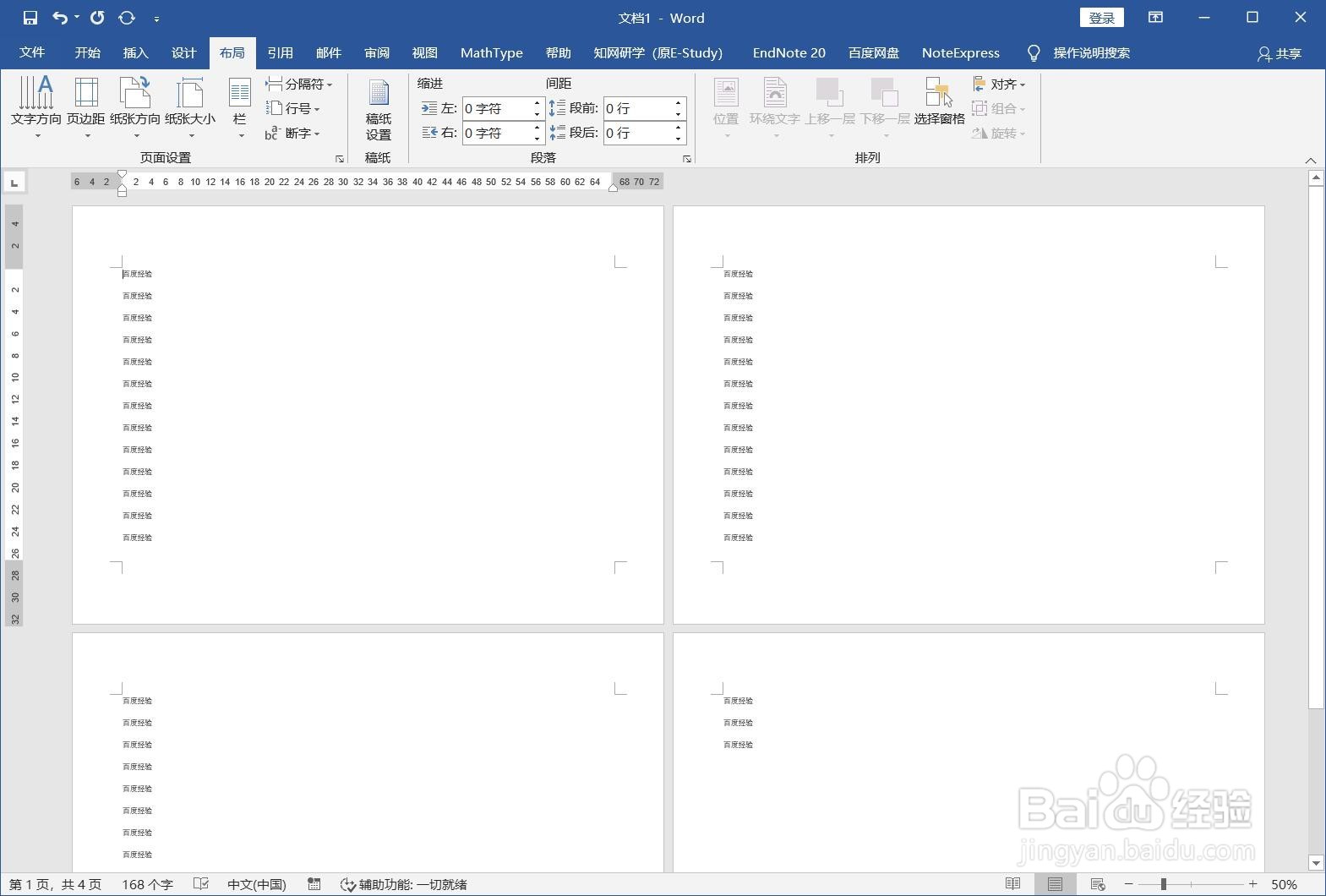This screenshot has height=896, width=1326.
Task: Open the Customize Quick Access Toolbar arrow
Action: (157, 19)
